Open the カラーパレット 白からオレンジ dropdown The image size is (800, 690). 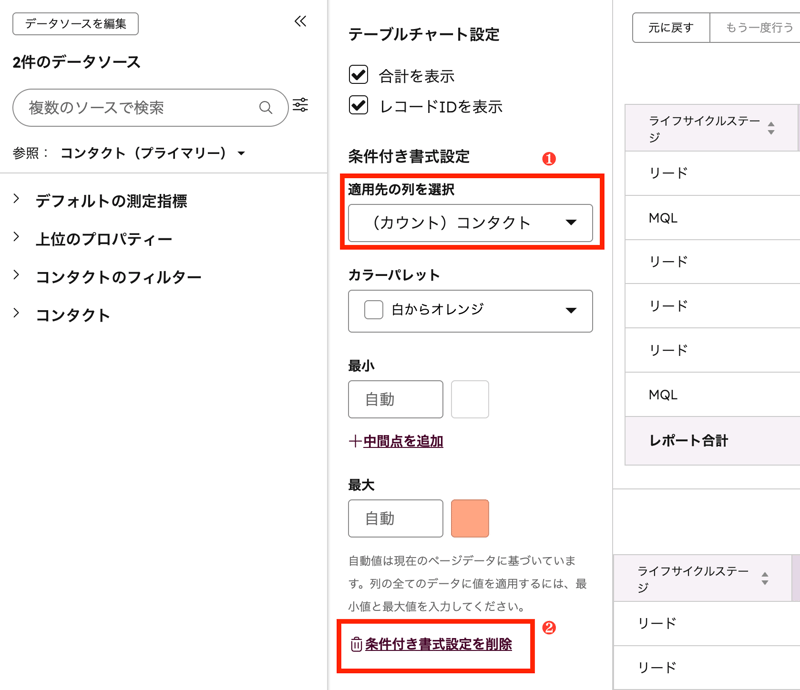click(x=470, y=311)
